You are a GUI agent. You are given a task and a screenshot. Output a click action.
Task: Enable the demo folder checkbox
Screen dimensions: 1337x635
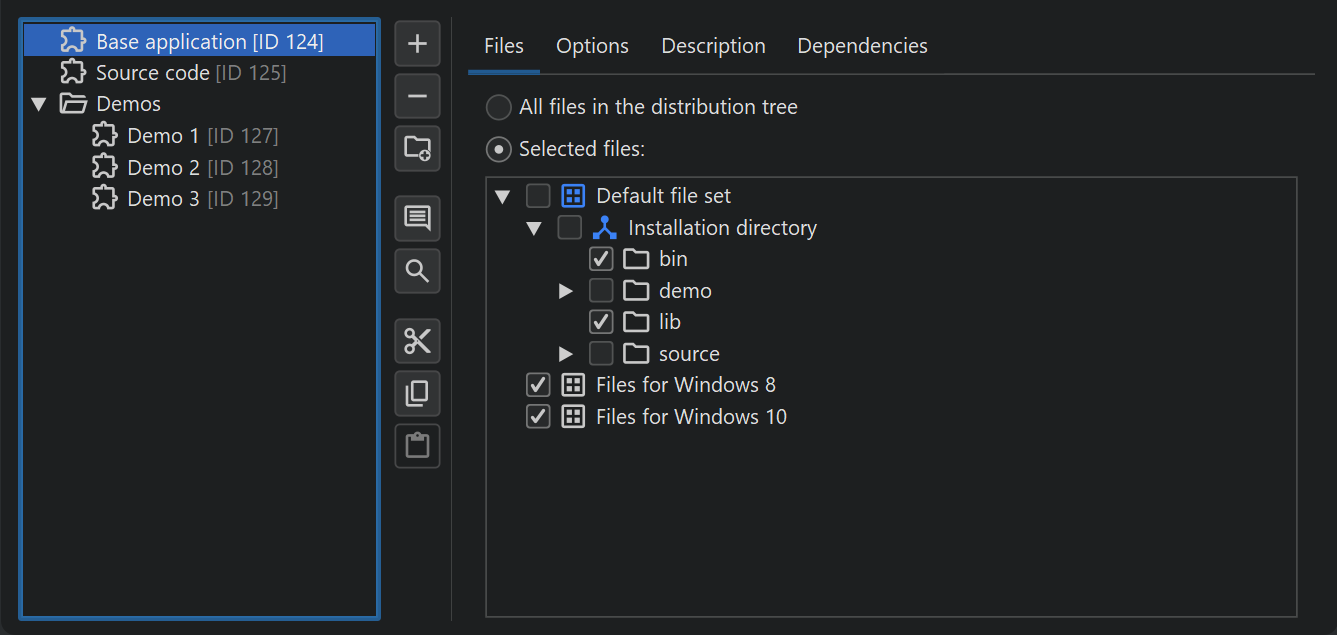click(x=601, y=291)
